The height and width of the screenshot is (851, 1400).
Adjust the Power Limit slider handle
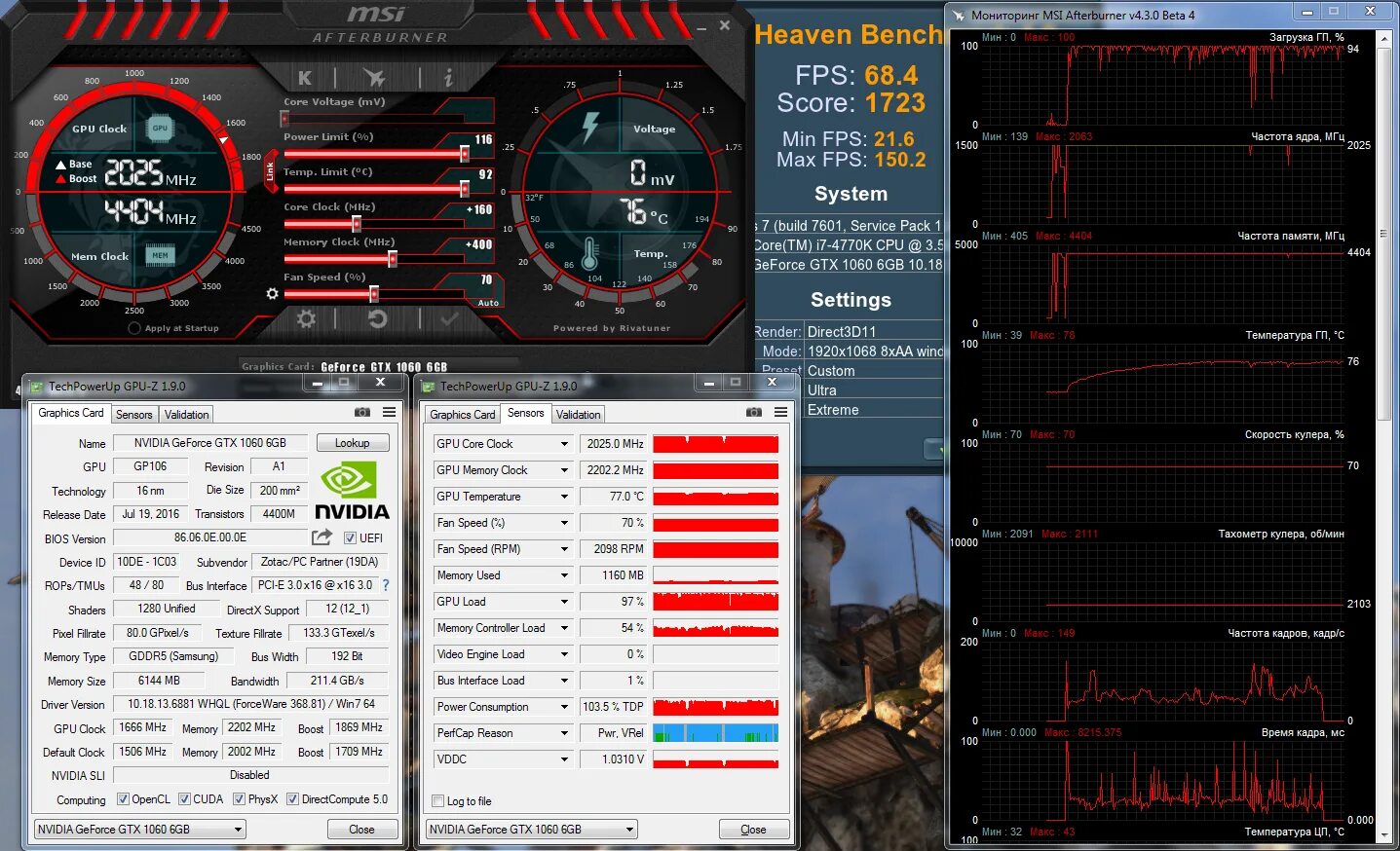[x=465, y=154]
